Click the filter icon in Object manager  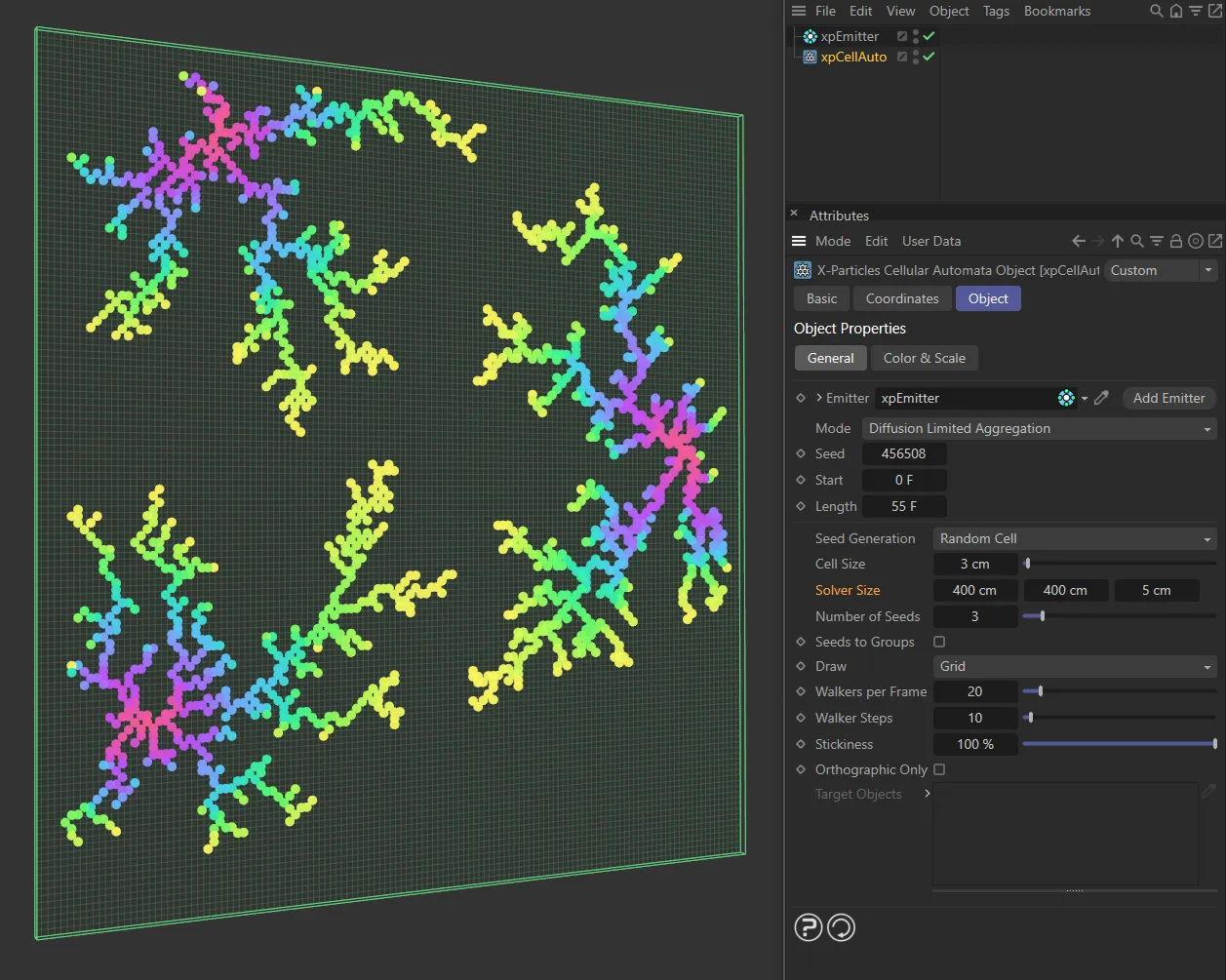click(x=1193, y=11)
